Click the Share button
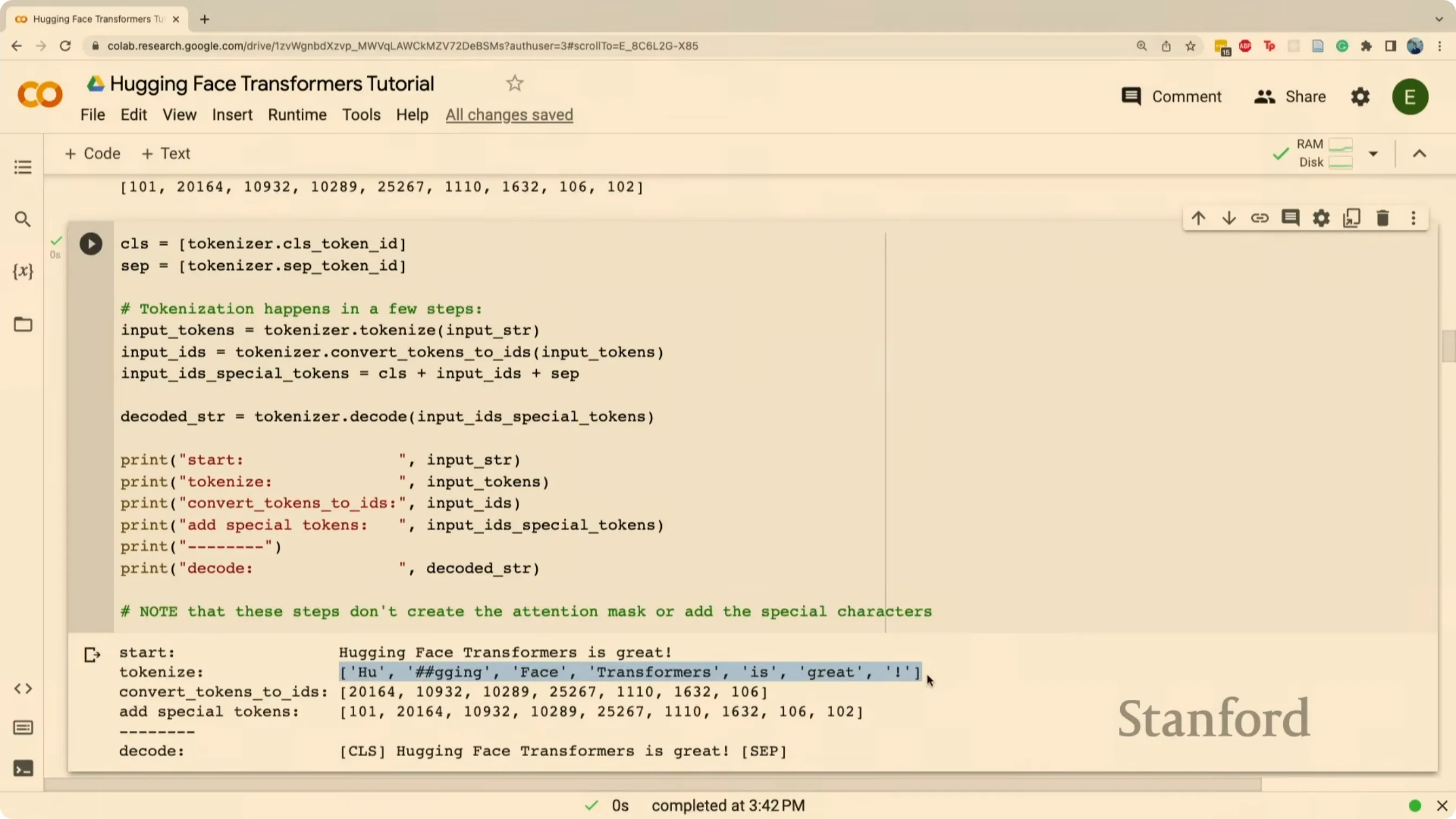 point(1290,96)
